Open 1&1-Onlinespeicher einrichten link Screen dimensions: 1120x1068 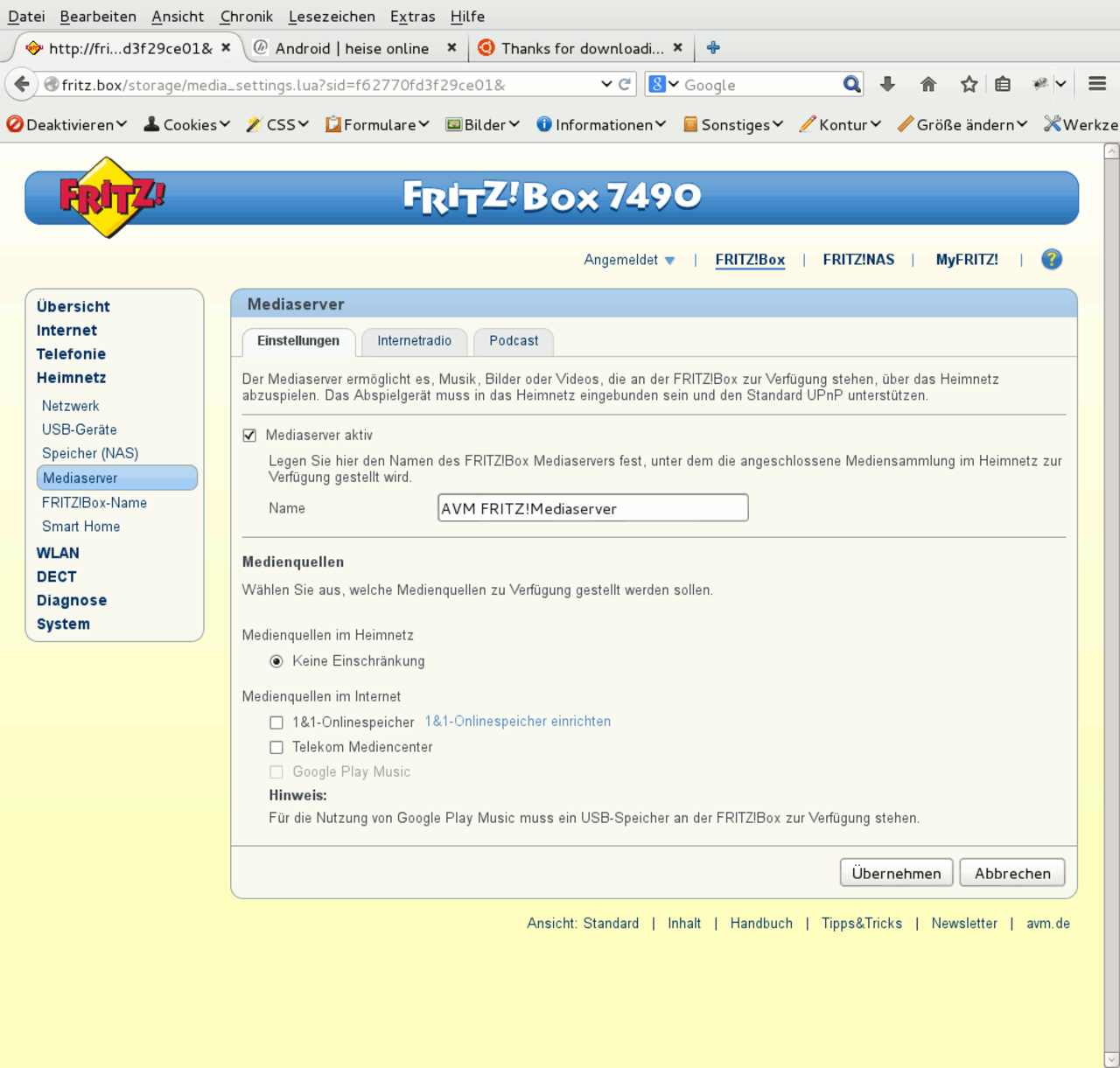[518, 722]
